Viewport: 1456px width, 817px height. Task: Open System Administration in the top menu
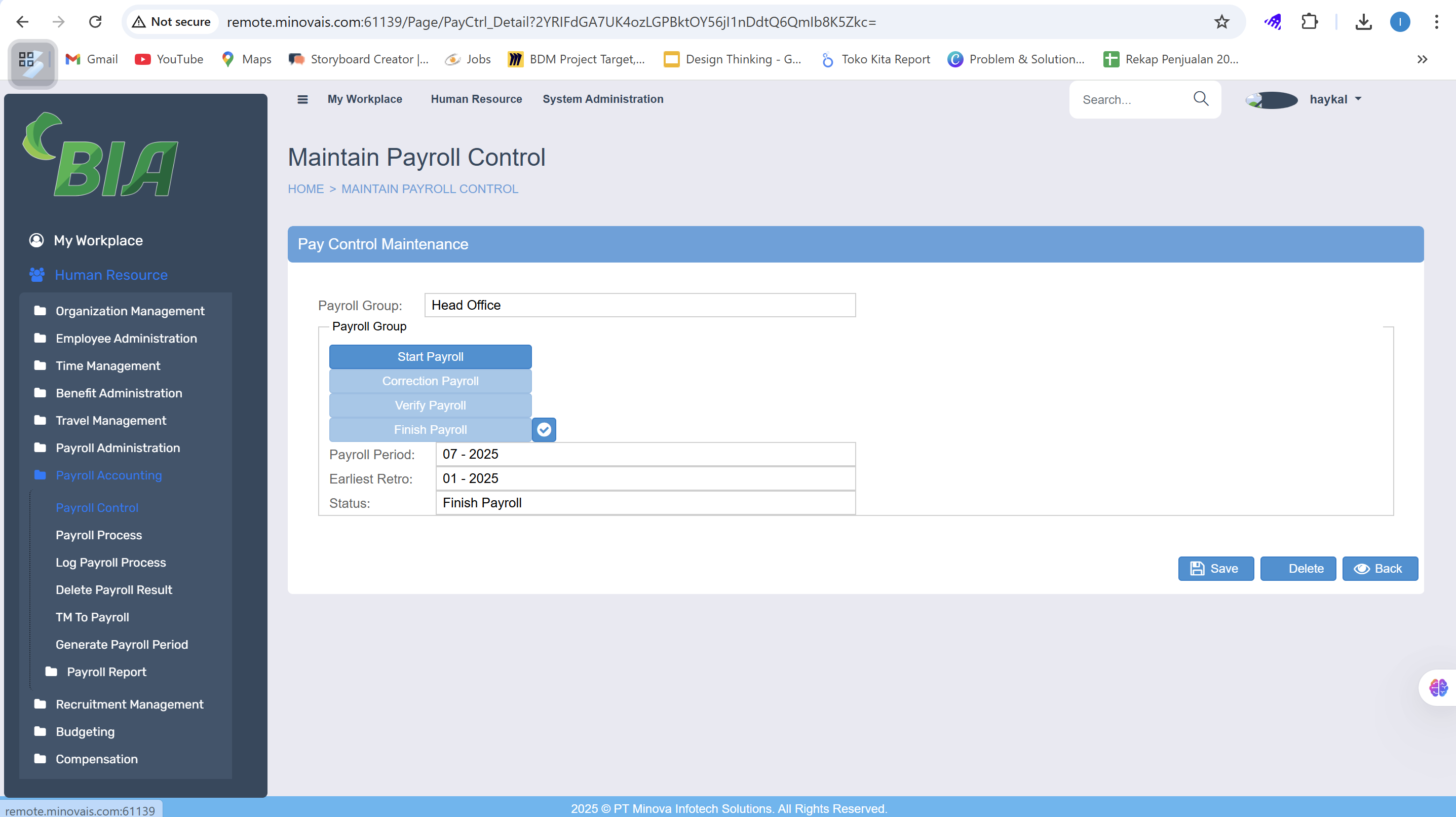tap(602, 99)
